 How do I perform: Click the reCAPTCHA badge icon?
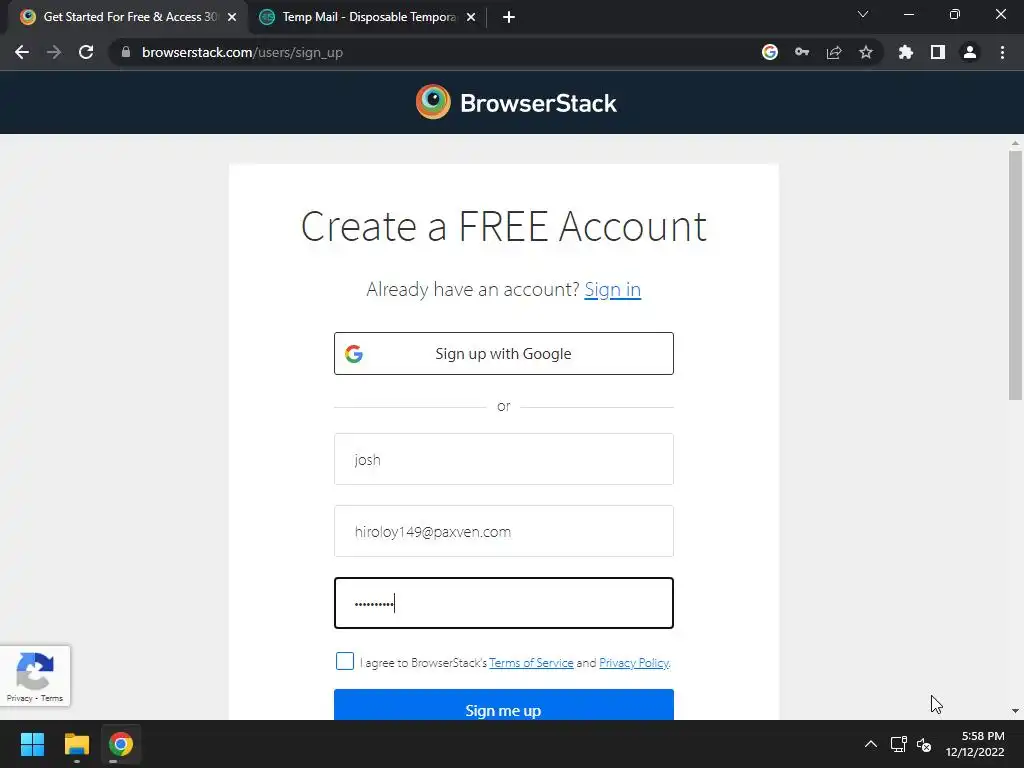(35, 670)
